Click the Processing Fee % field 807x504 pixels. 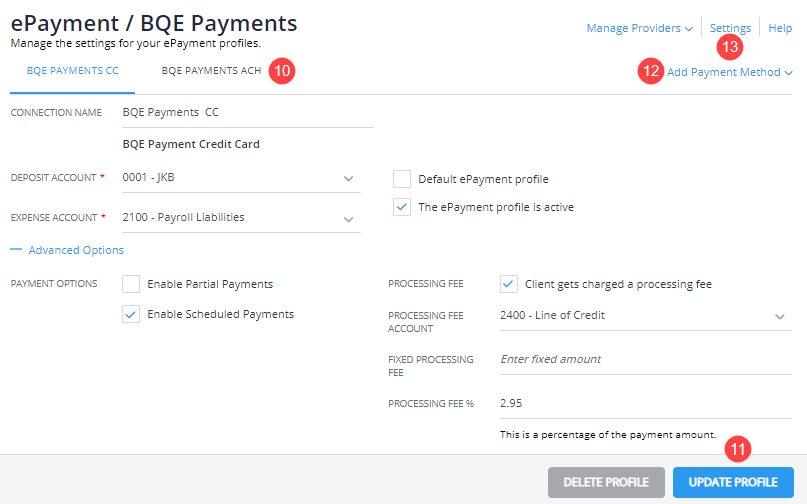(645, 404)
